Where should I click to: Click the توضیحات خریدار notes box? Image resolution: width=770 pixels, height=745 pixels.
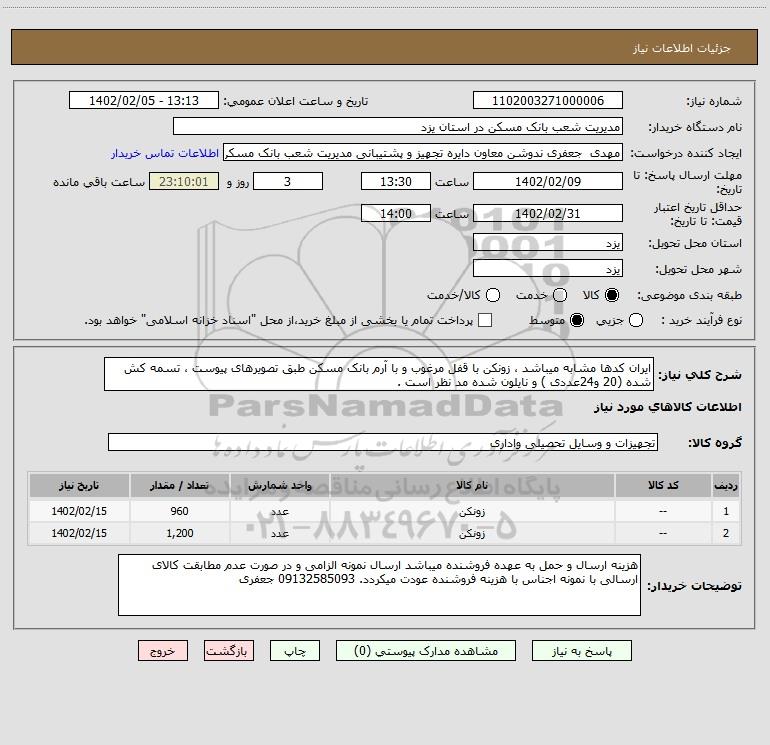coord(379,585)
